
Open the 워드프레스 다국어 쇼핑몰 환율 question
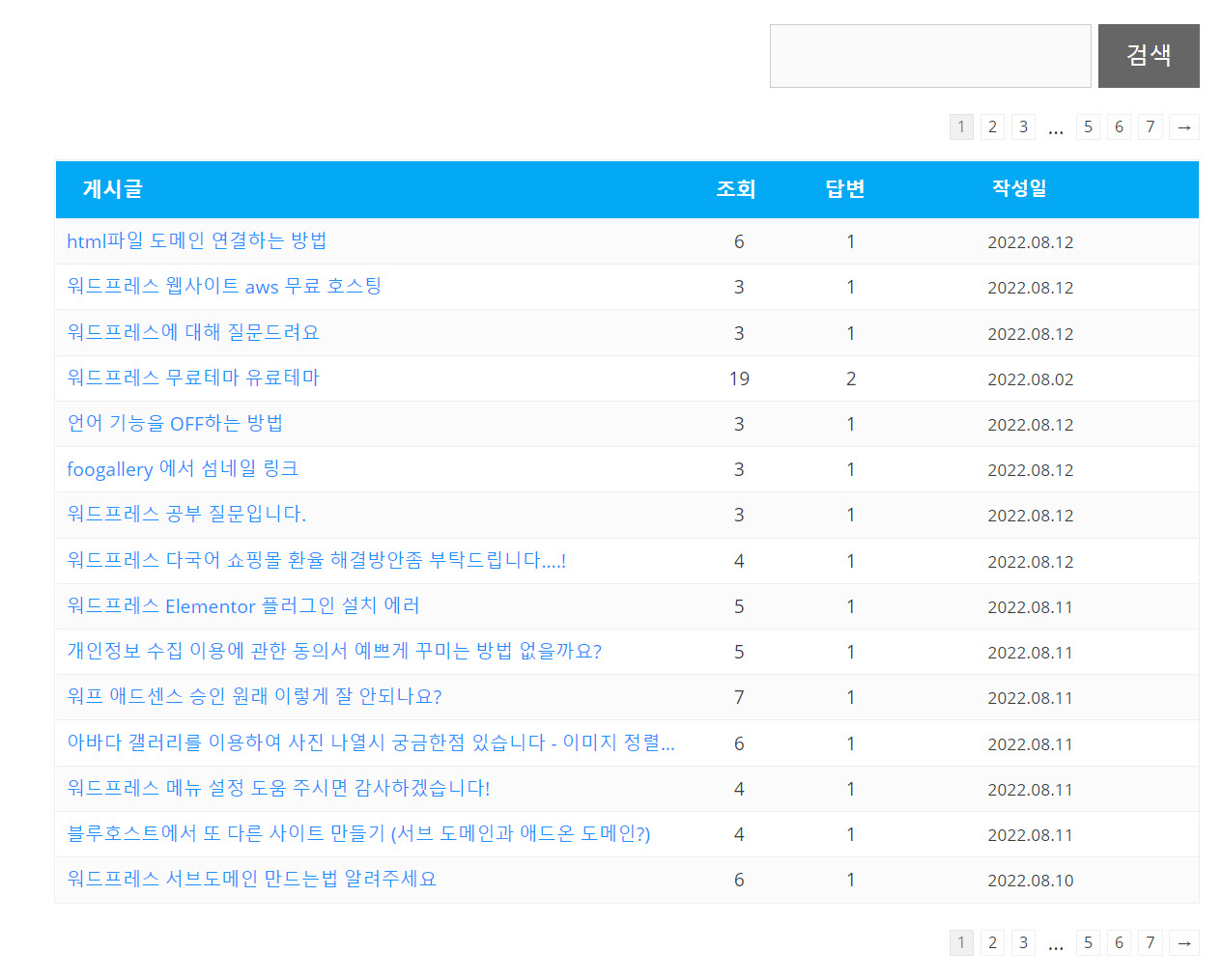point(316,560)
